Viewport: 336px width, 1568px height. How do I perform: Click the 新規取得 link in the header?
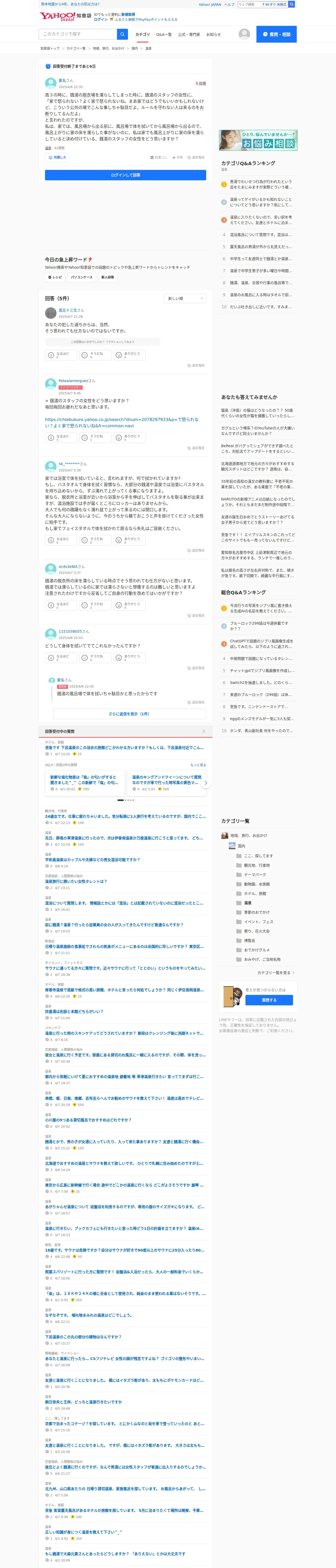tap(128, 14)
